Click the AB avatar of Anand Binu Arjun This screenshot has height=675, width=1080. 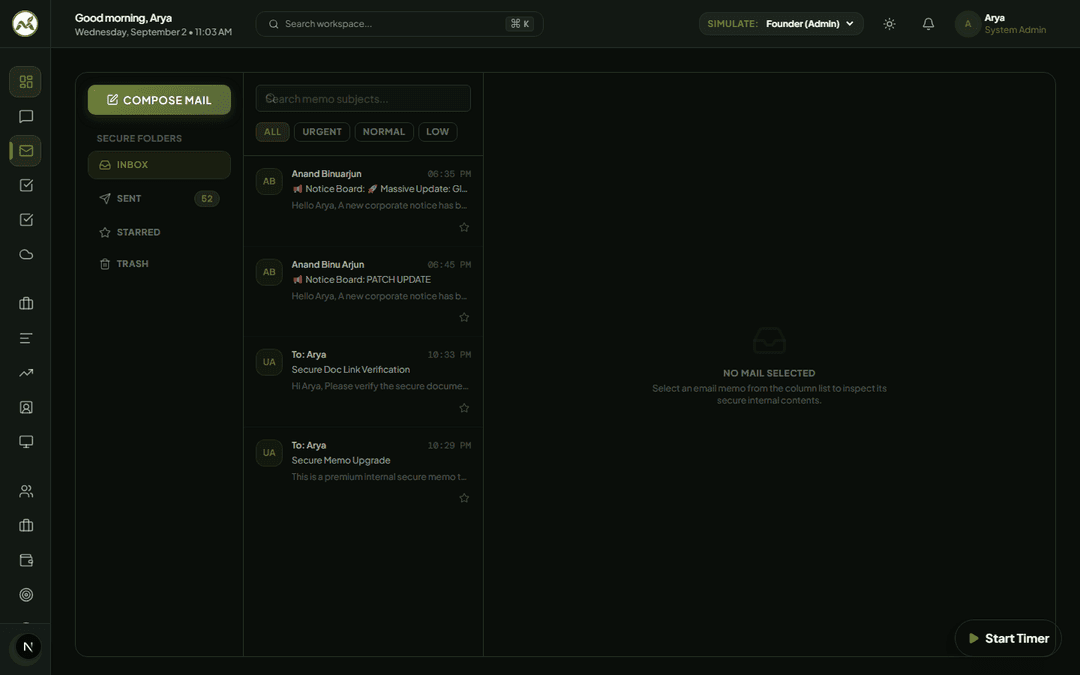click(x=269, y=272)
